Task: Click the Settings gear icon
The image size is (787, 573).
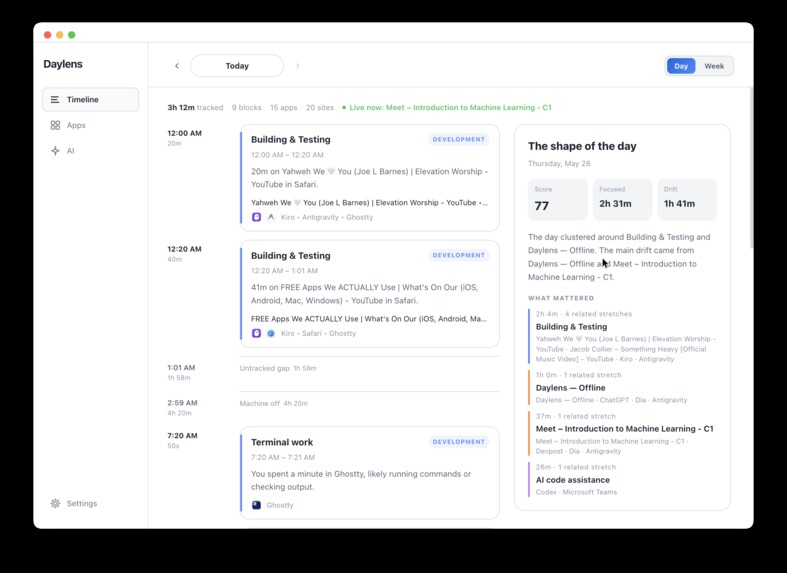Action: tap(55, 503)
